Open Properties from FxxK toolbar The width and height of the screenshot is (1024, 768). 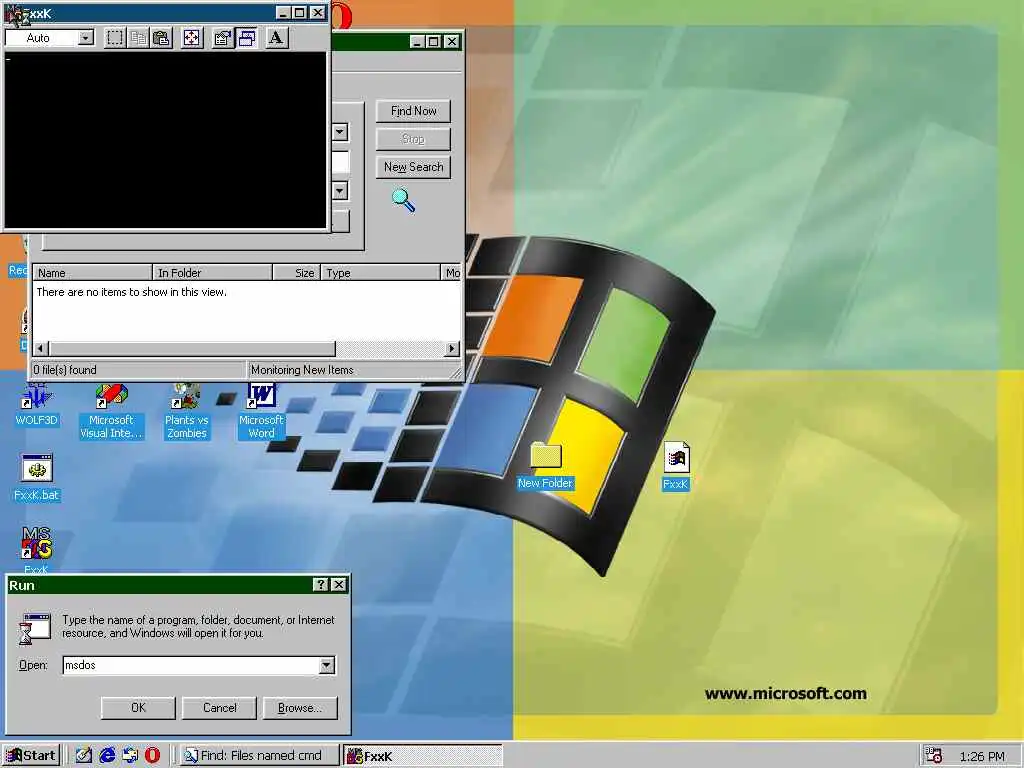pyautogui.click(x=223, y=38)
